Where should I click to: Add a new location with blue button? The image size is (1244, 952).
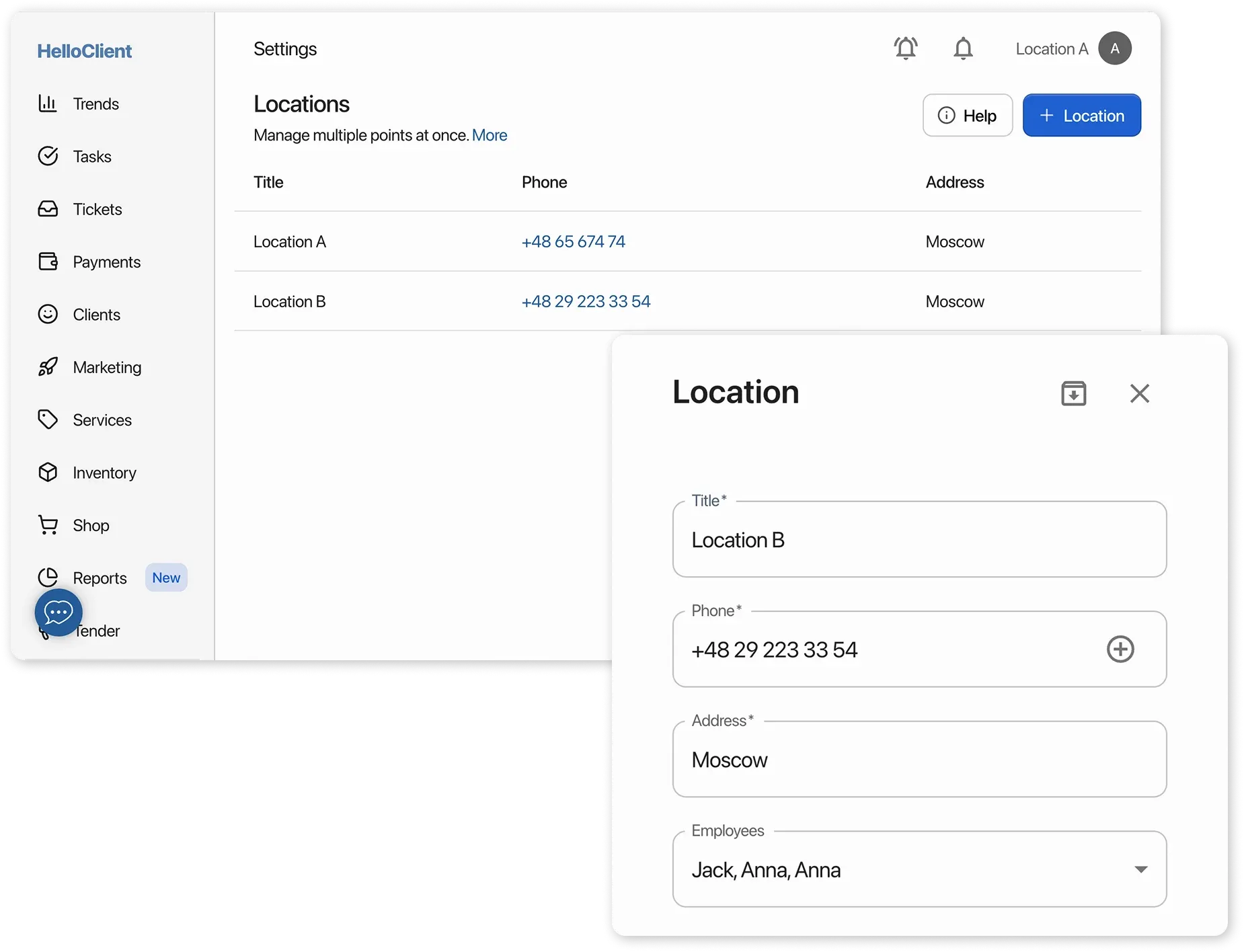(1081, 116)
